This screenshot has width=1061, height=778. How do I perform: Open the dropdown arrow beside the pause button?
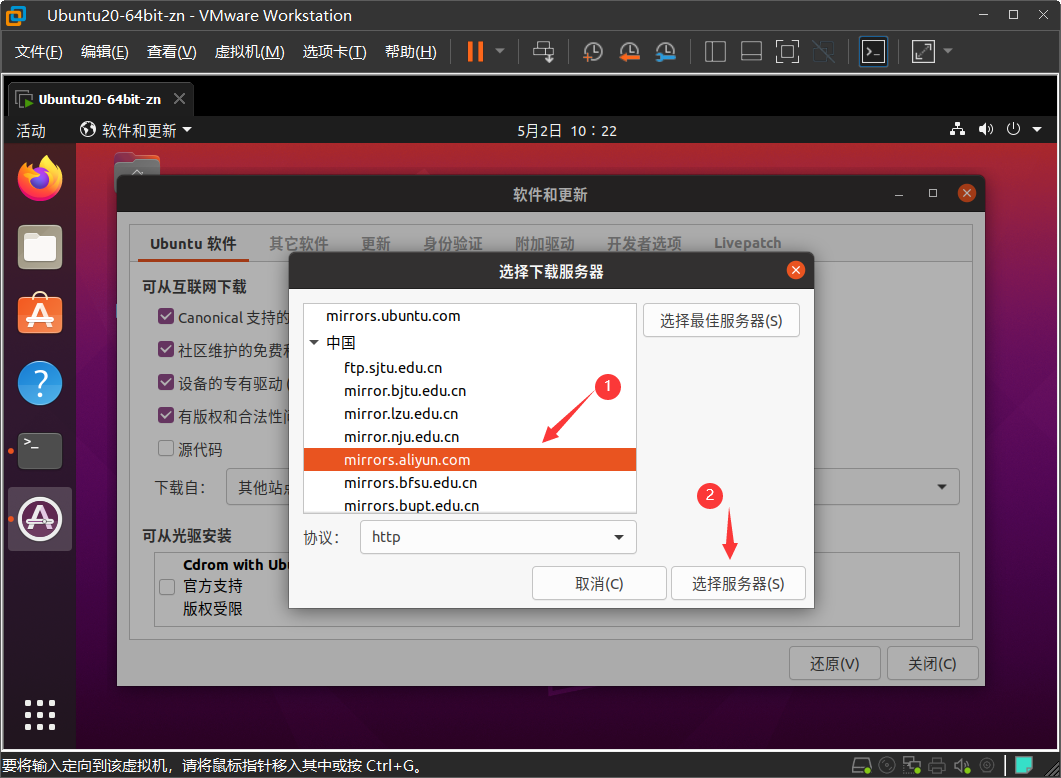click(x=500, y=51)
